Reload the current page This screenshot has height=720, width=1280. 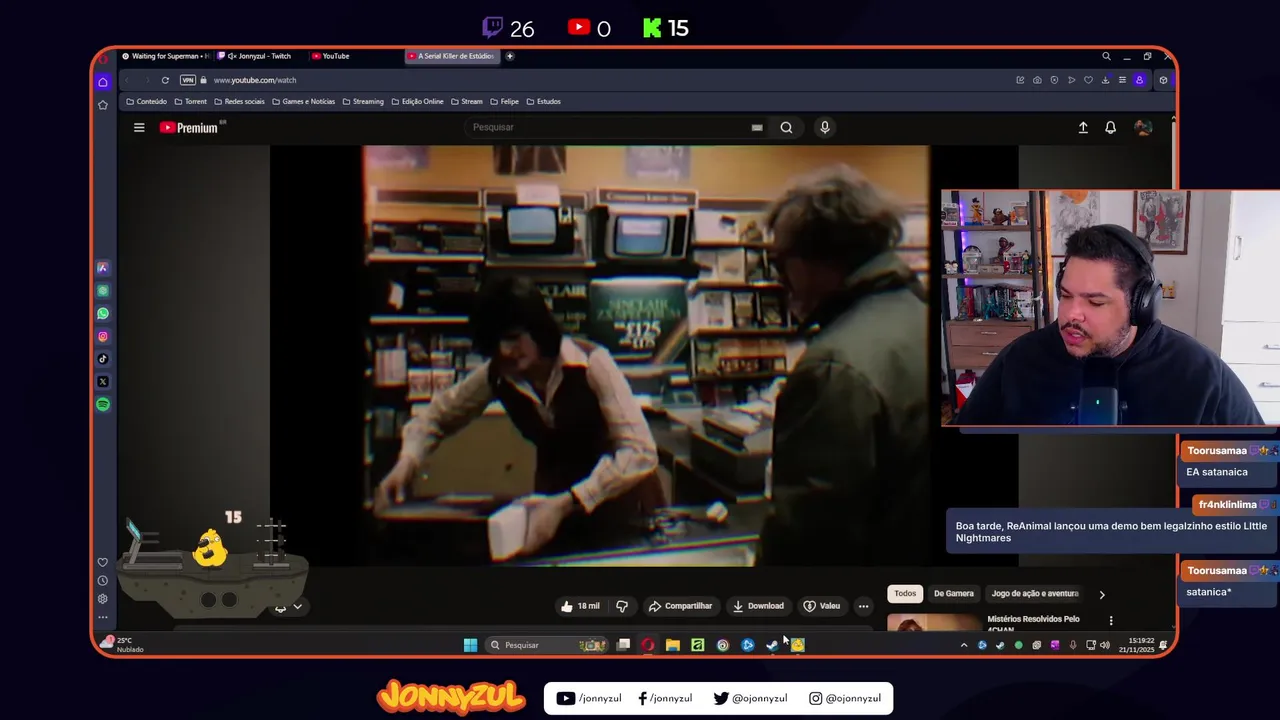(165, 80)
